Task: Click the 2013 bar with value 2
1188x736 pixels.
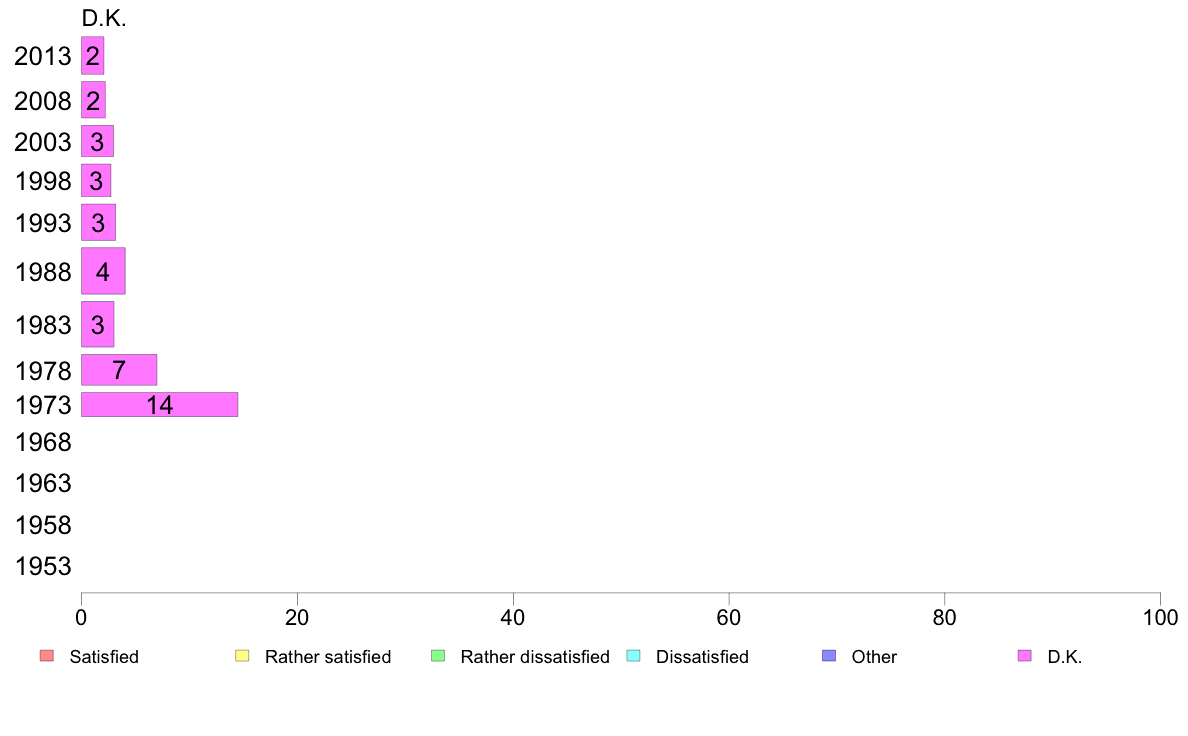Action: (92, 55)
